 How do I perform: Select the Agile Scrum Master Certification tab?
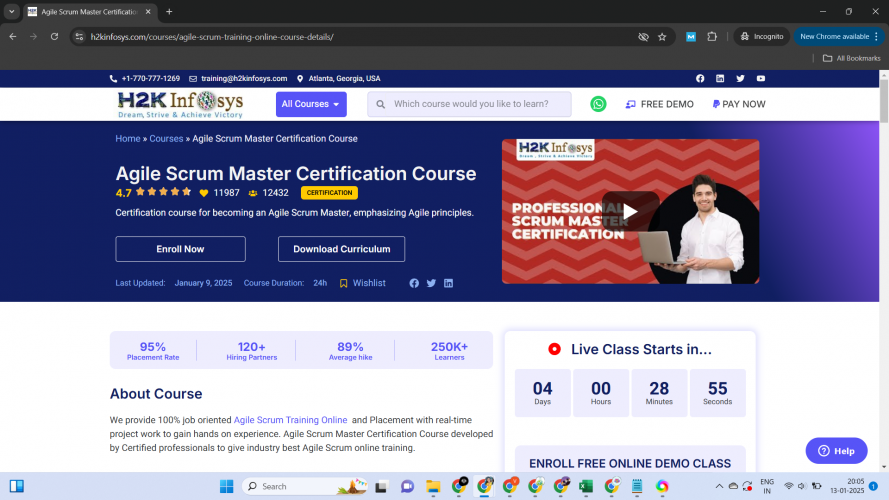click(x=90, y=11)
